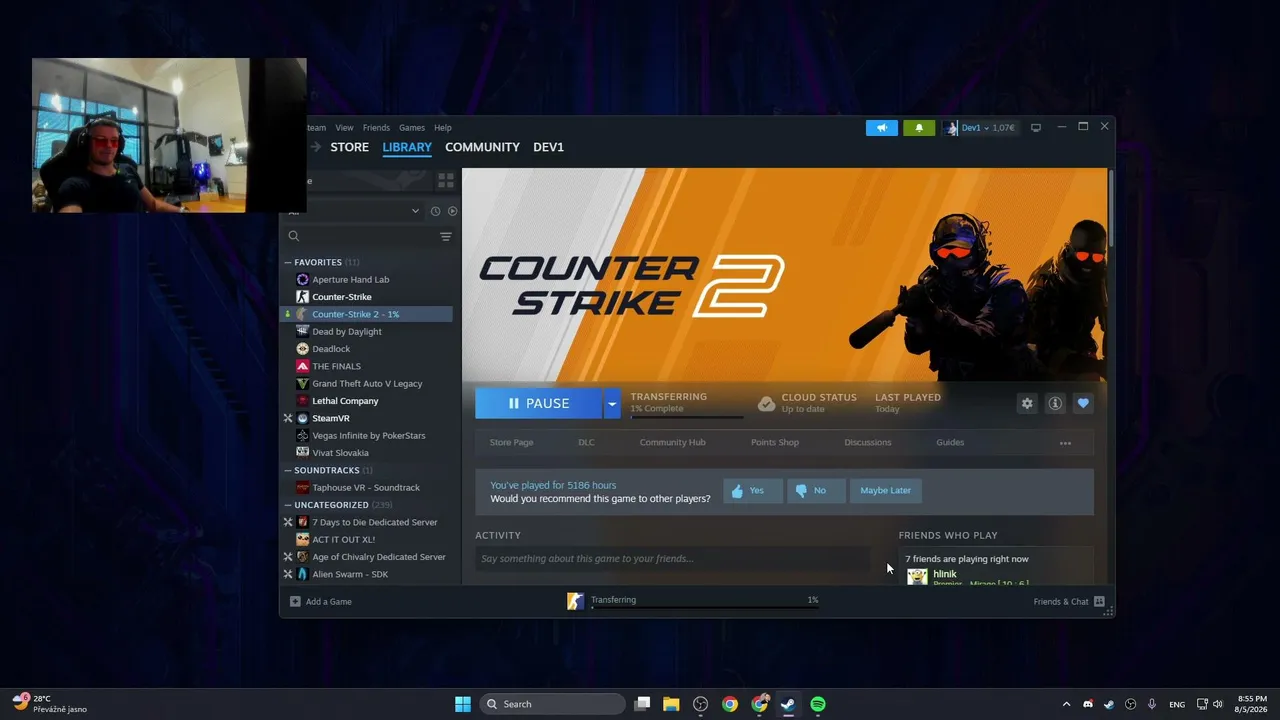Toggle the favorite heart for Counter-Strike 2
Screen dimensions: 1280x720
pos(1083,403)
